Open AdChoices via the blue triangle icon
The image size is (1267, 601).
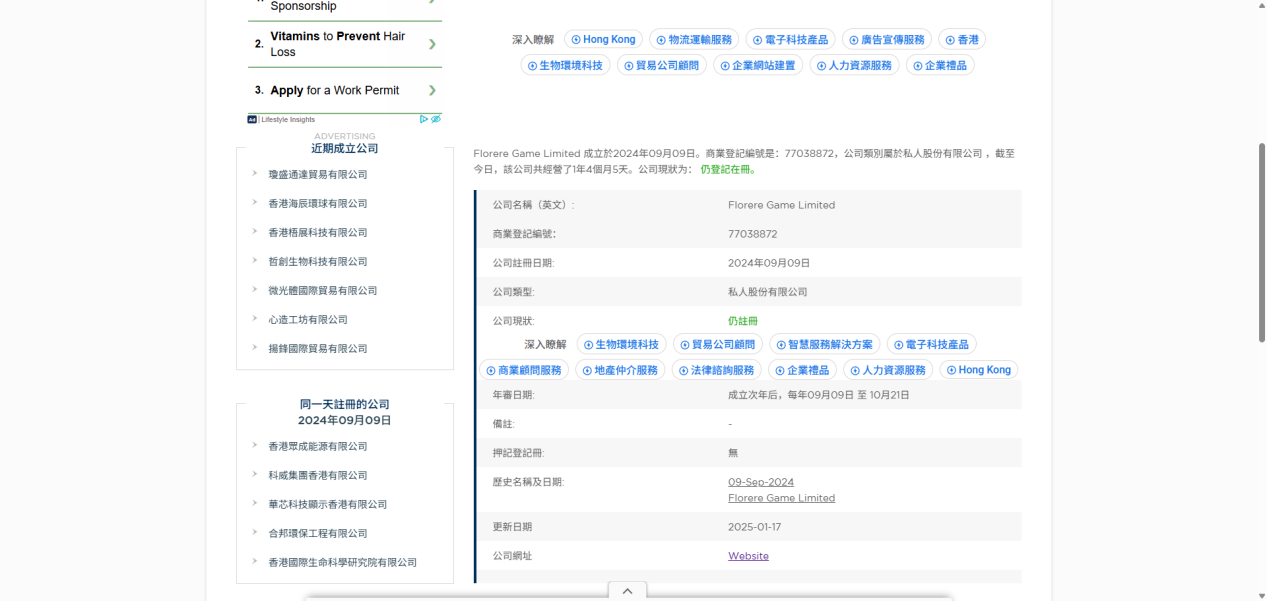pyautogui.click(x=423, y=118)
